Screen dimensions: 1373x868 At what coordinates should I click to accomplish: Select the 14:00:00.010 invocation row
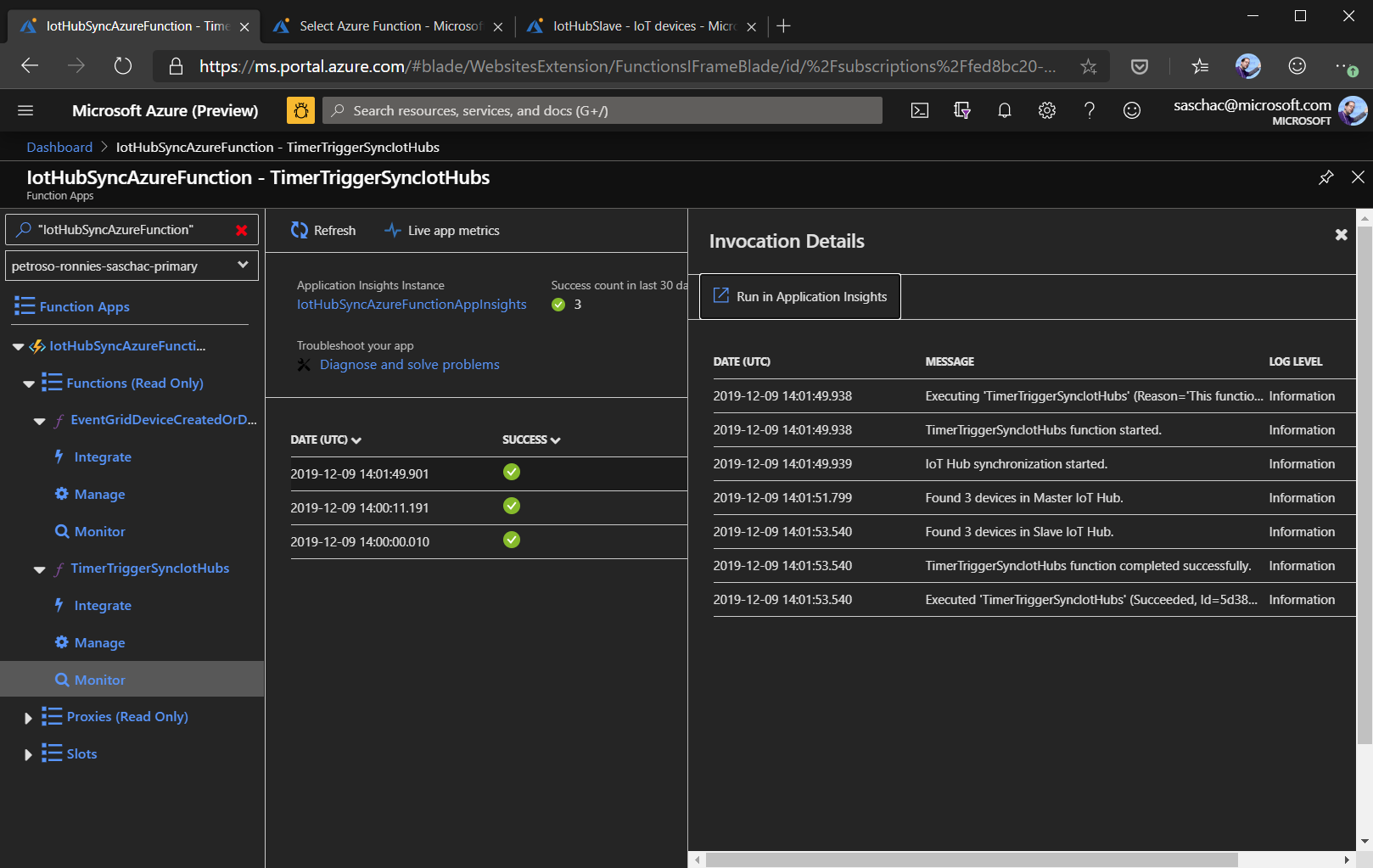489,541
